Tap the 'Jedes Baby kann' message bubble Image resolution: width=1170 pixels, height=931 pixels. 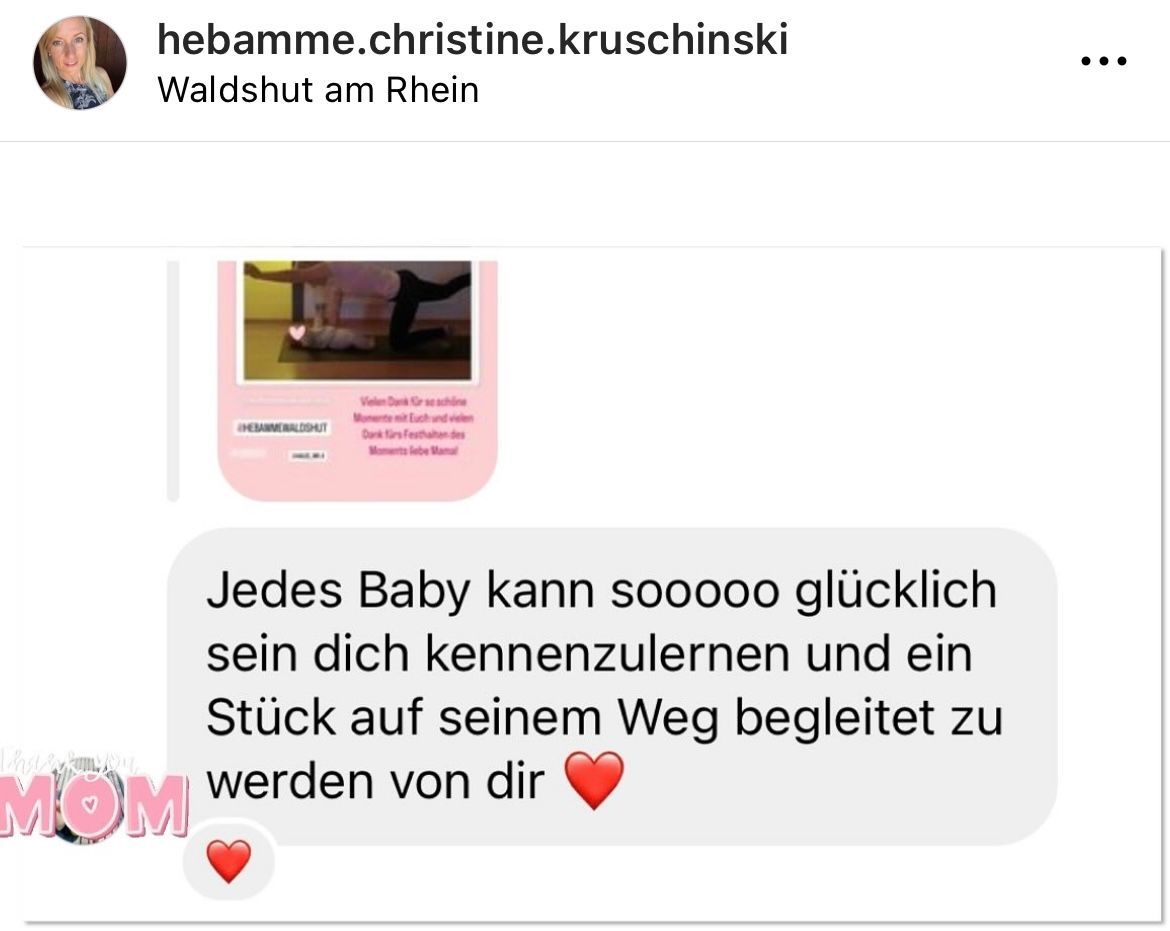coord(611,686)
